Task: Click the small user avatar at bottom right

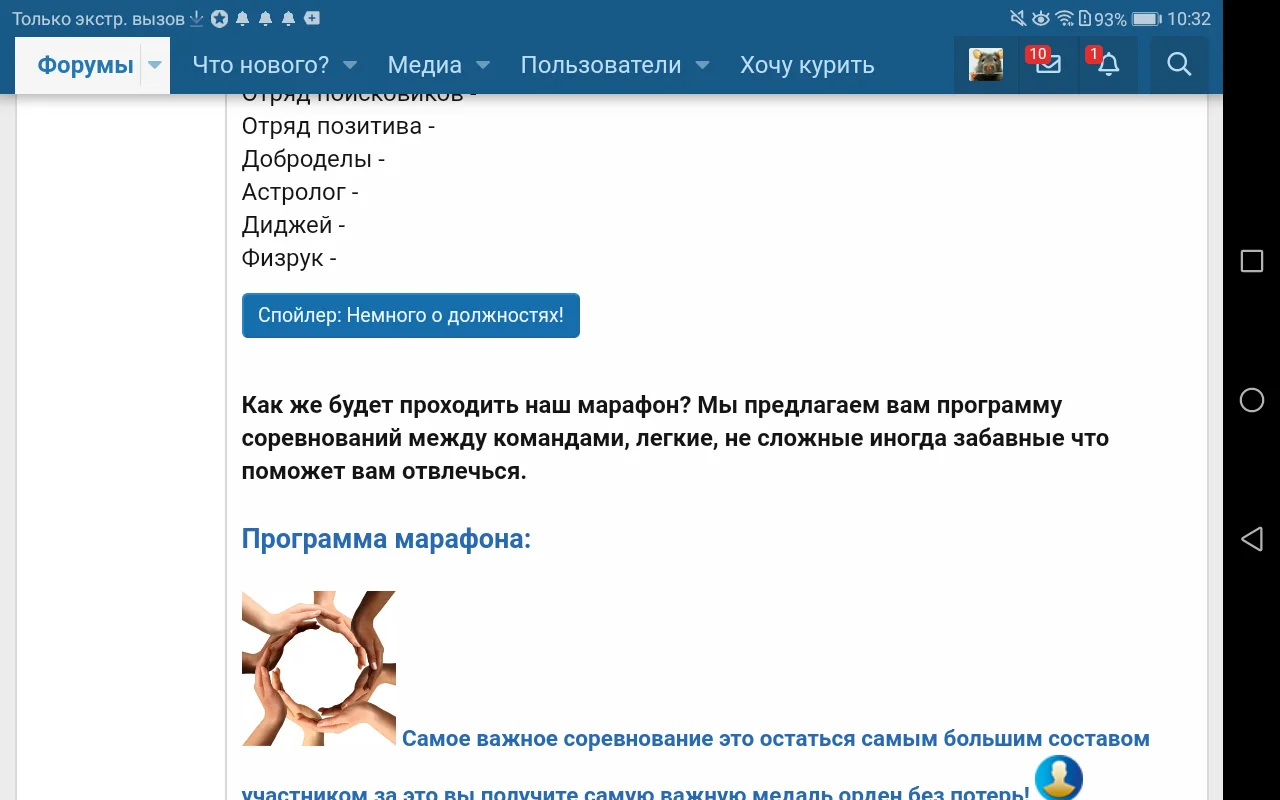Action: pyautogui.click(x=1058, y=778)
